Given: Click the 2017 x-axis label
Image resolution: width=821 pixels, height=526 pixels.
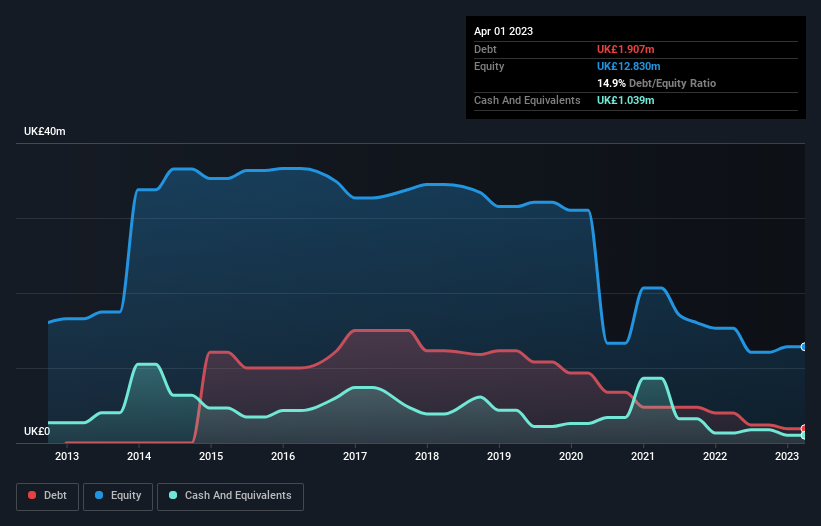Looking at the screenshot, I should coord(355,456).
